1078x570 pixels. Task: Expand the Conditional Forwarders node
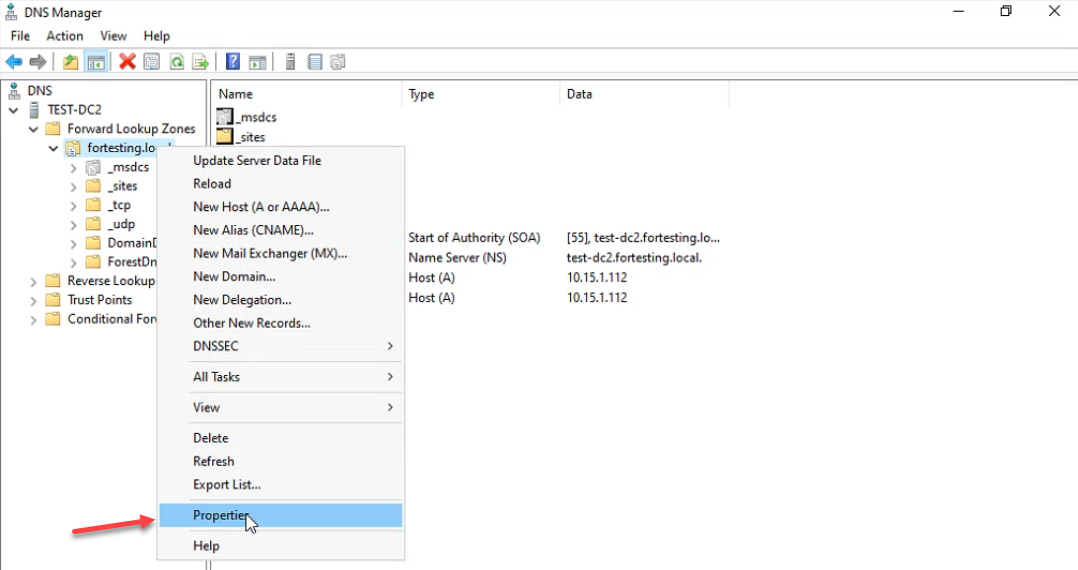[34, 320]
